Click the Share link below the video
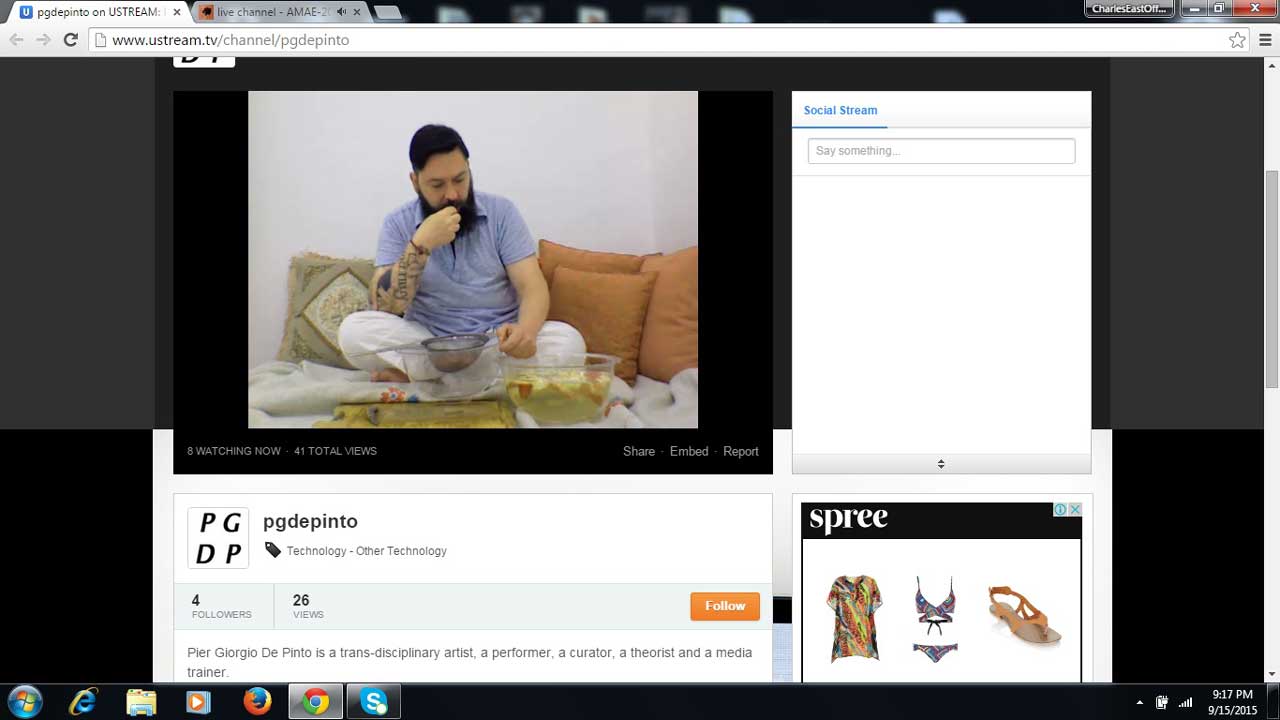The image size is (1280, 720). 638,451
